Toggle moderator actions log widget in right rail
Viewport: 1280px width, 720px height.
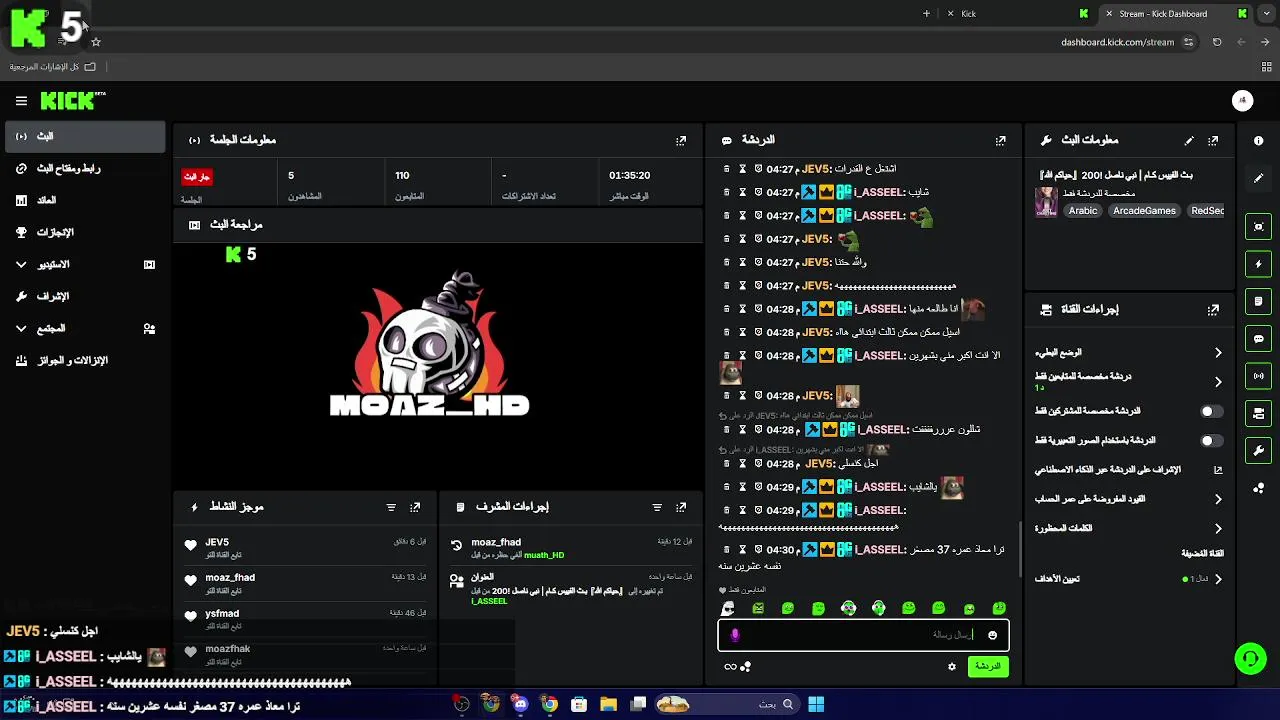1259,301
